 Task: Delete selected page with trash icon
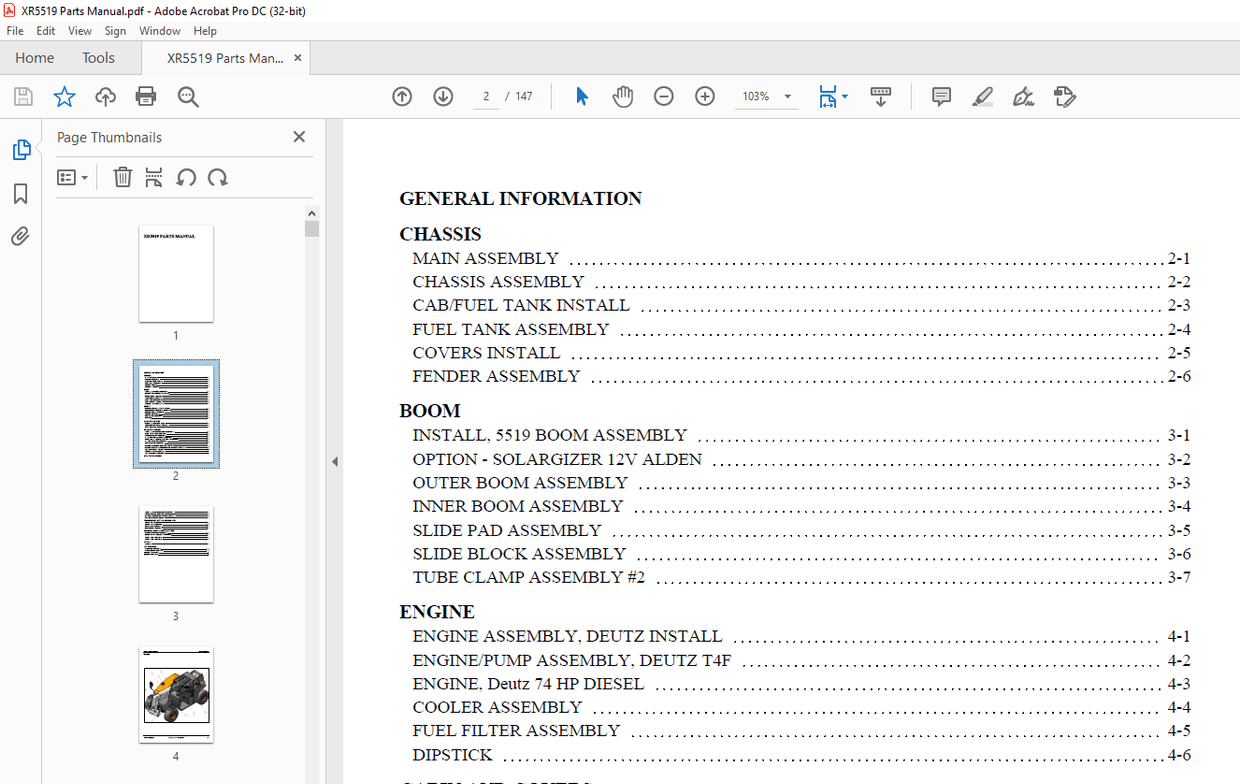coord(122,177)
